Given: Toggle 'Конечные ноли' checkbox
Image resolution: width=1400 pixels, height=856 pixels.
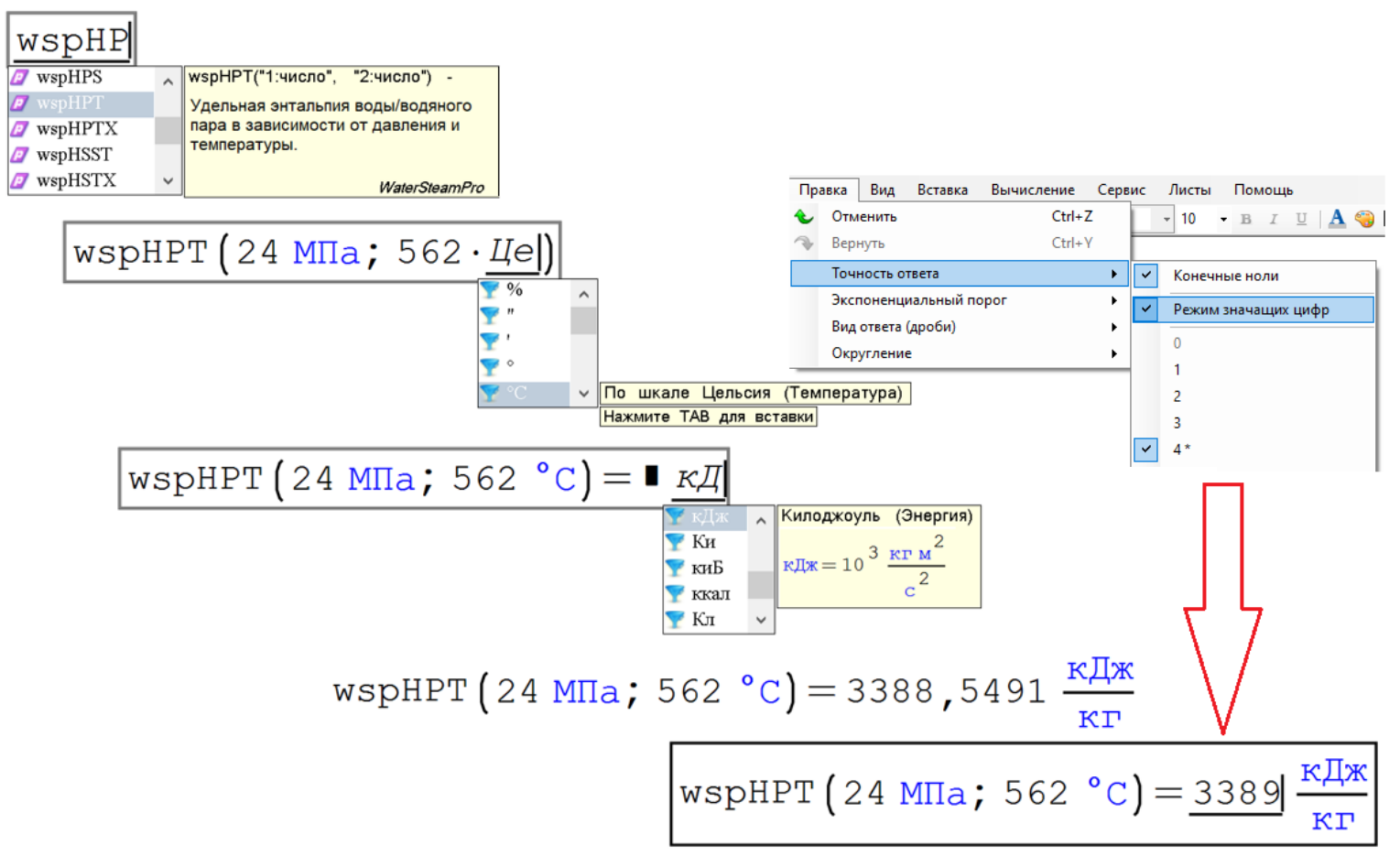Looking at the screenshot, I should click(1145, 276).
